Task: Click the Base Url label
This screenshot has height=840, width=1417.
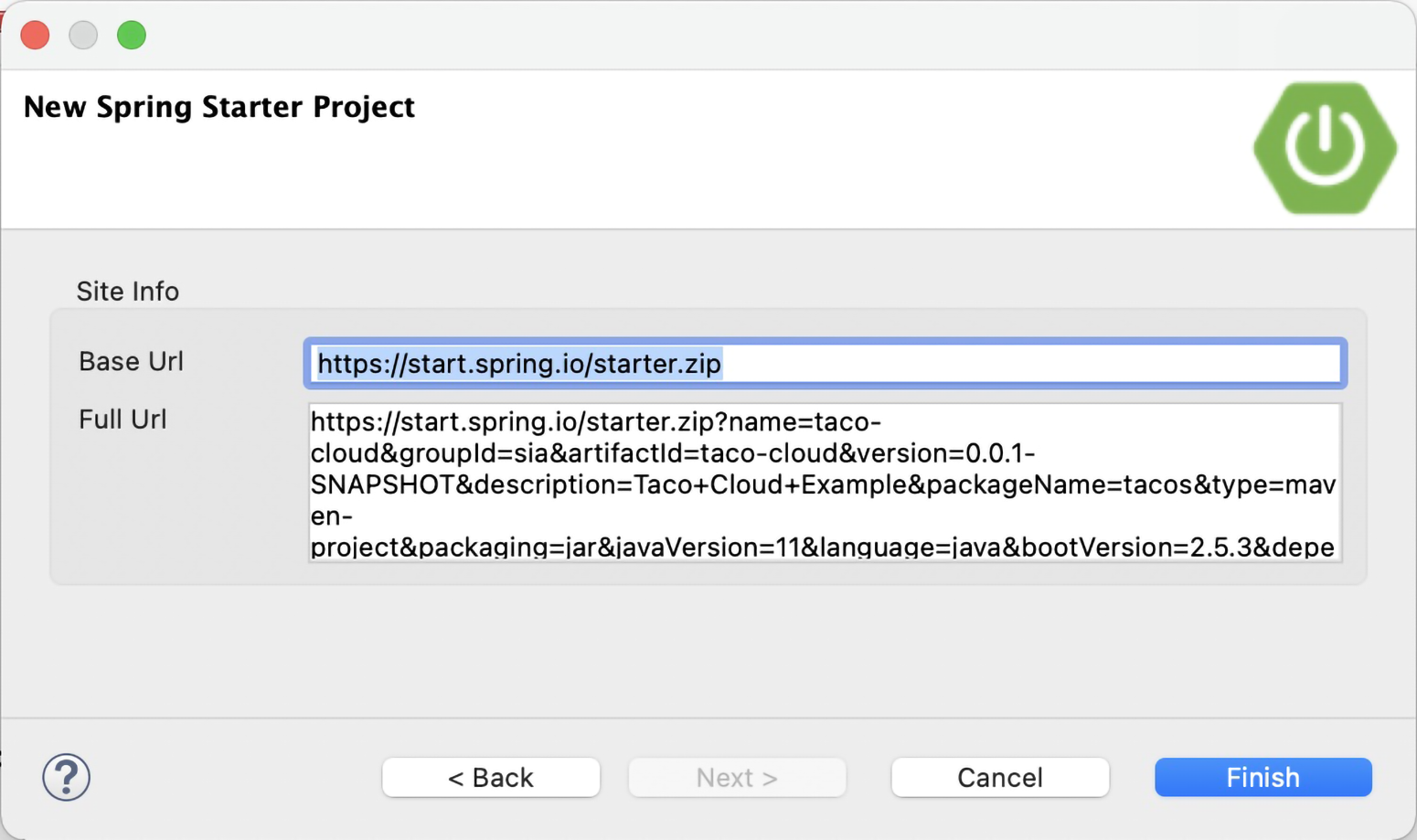Action: [131, 362]
